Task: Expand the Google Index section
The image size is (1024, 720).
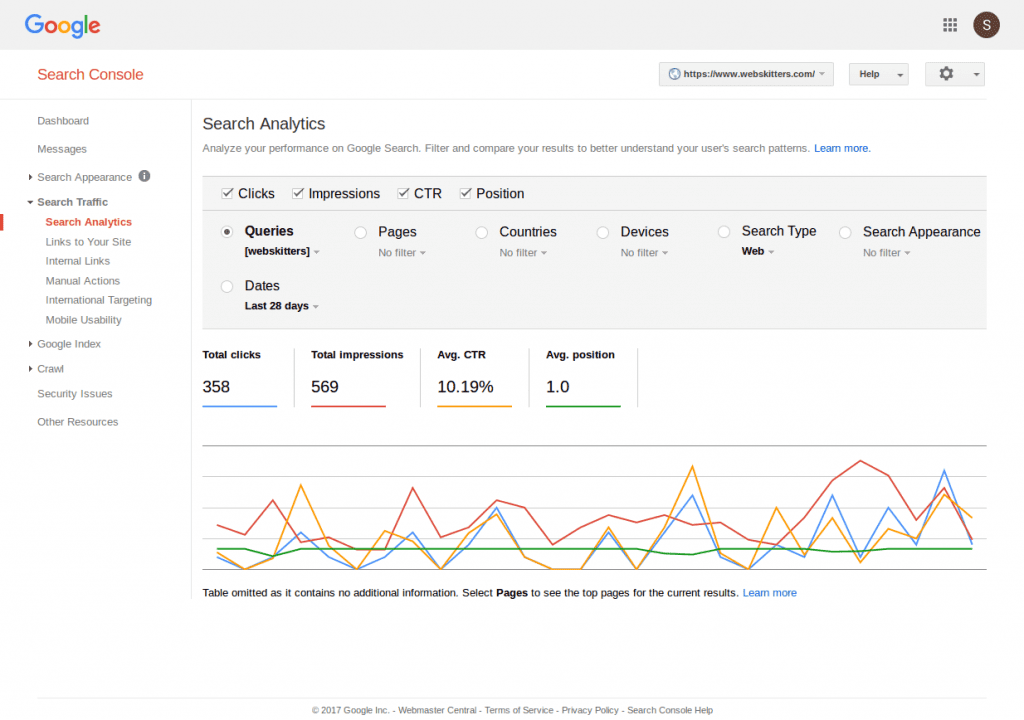Action: [x=68, y=344]
